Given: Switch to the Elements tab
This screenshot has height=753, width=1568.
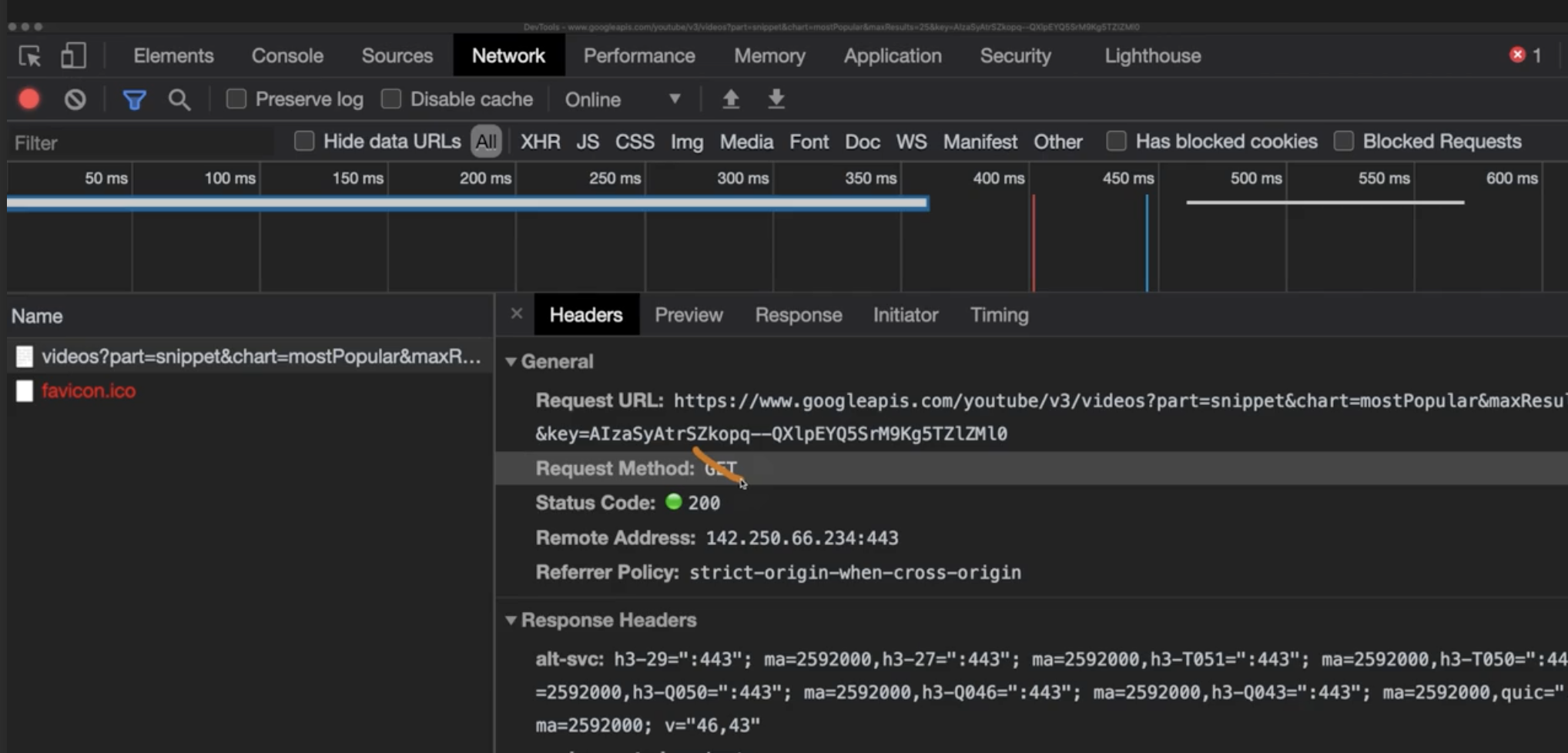Looking at the screenshot, I should (x=173, y=55).
